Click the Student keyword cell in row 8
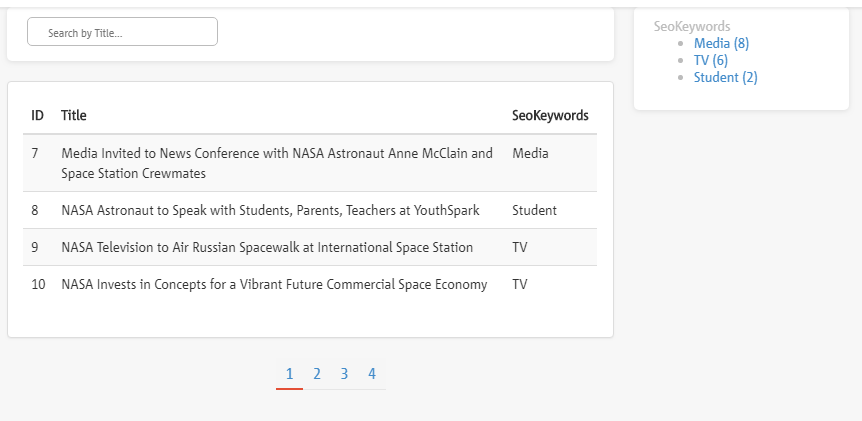The height and width of the screenshot is (421, 862). coord(534,210)
